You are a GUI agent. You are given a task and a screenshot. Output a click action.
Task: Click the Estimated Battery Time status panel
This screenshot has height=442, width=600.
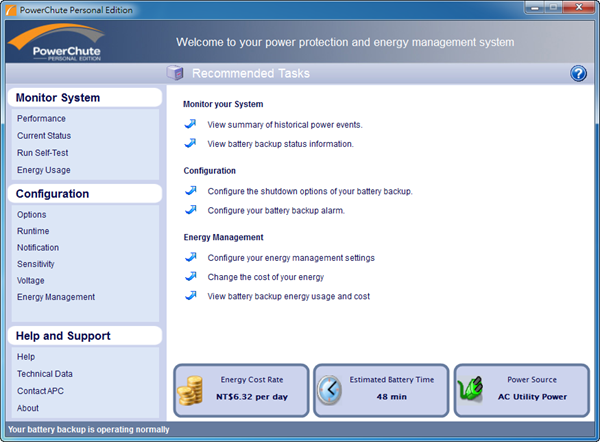[380, 389]
